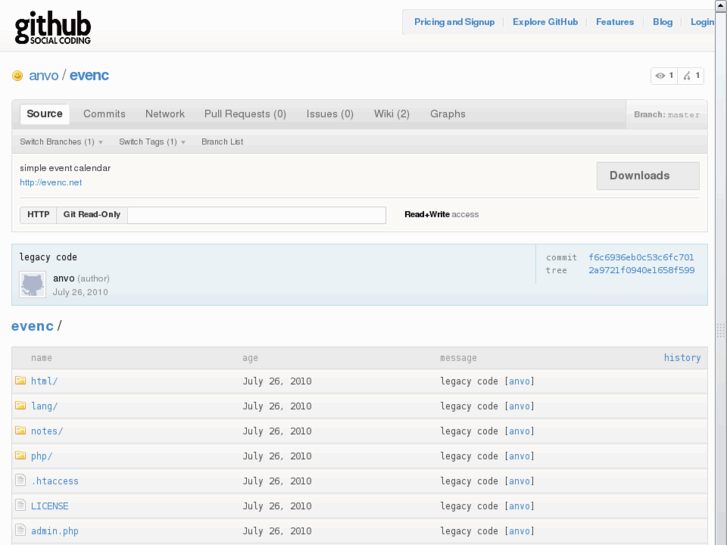Open commit hash f6c6936eb0c53c6fc701
The height and width of the screenshot is (545, 727).
click(641, 257)
